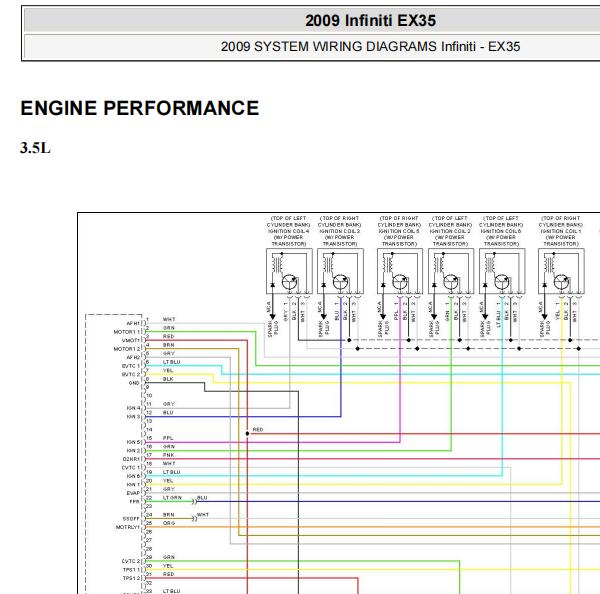Click the "IGNITION COIL 4" label
The width and height of the screenshot is (600, 594).
pyautogui.click(x=289, y=231)
